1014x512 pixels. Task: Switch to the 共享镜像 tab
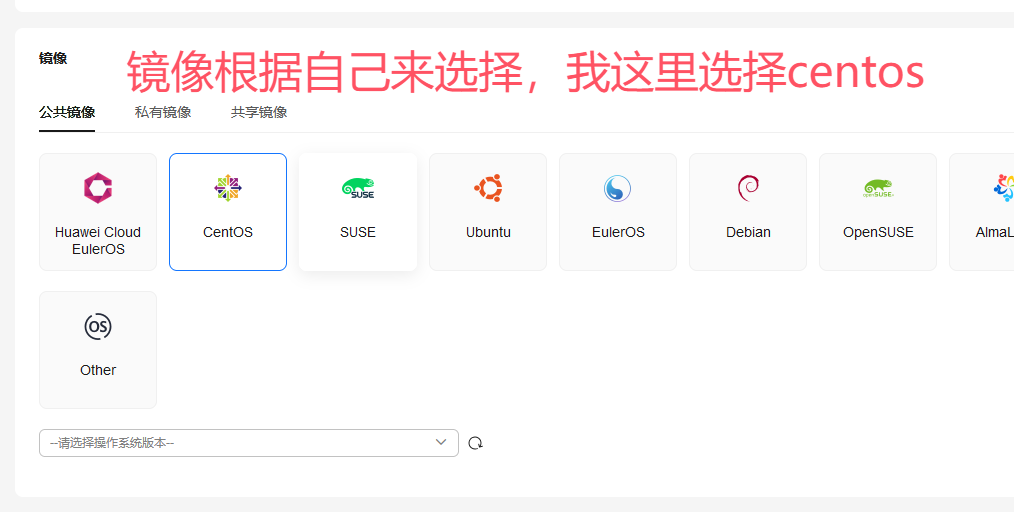[259, 112]
